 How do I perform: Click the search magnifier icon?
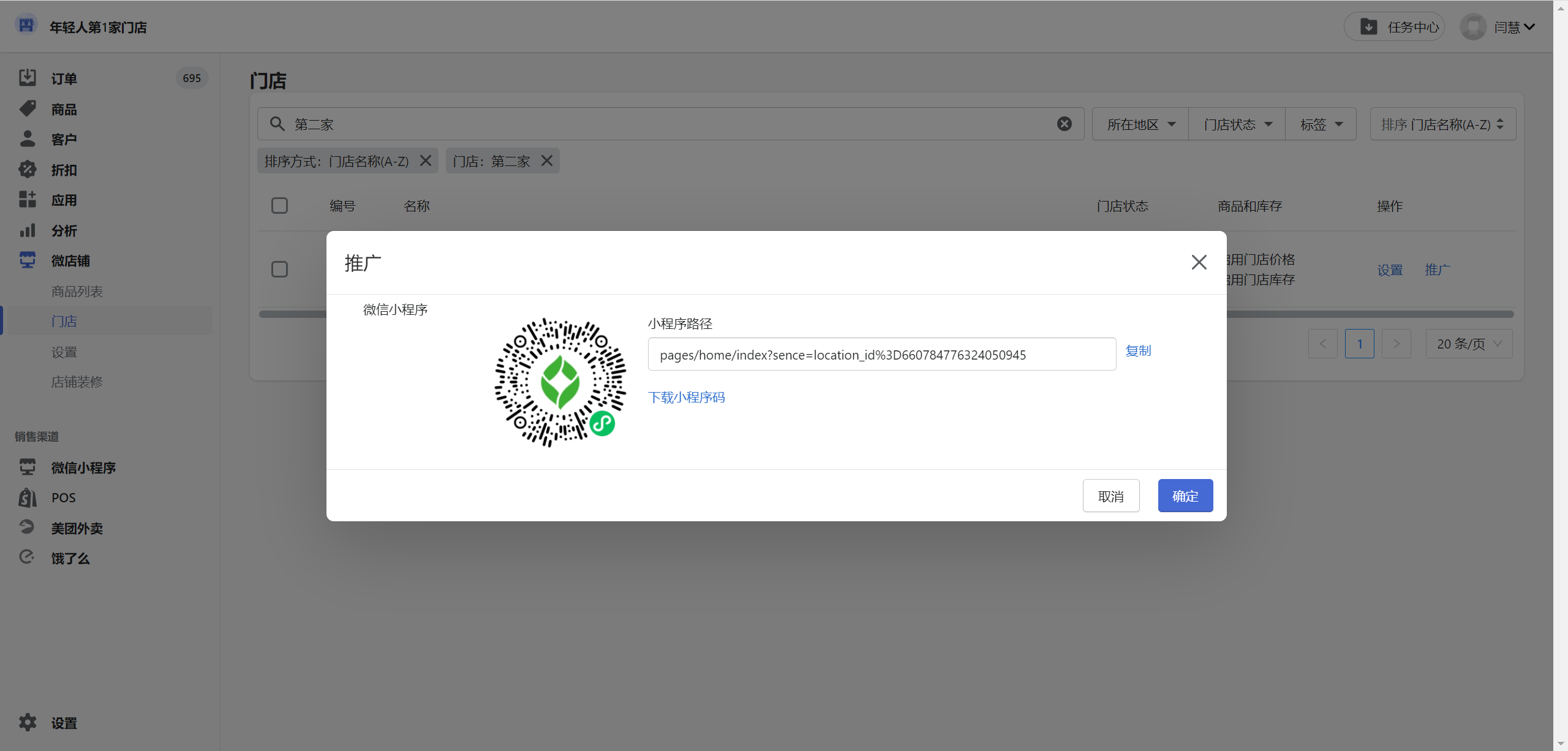[x=277, y=124]
